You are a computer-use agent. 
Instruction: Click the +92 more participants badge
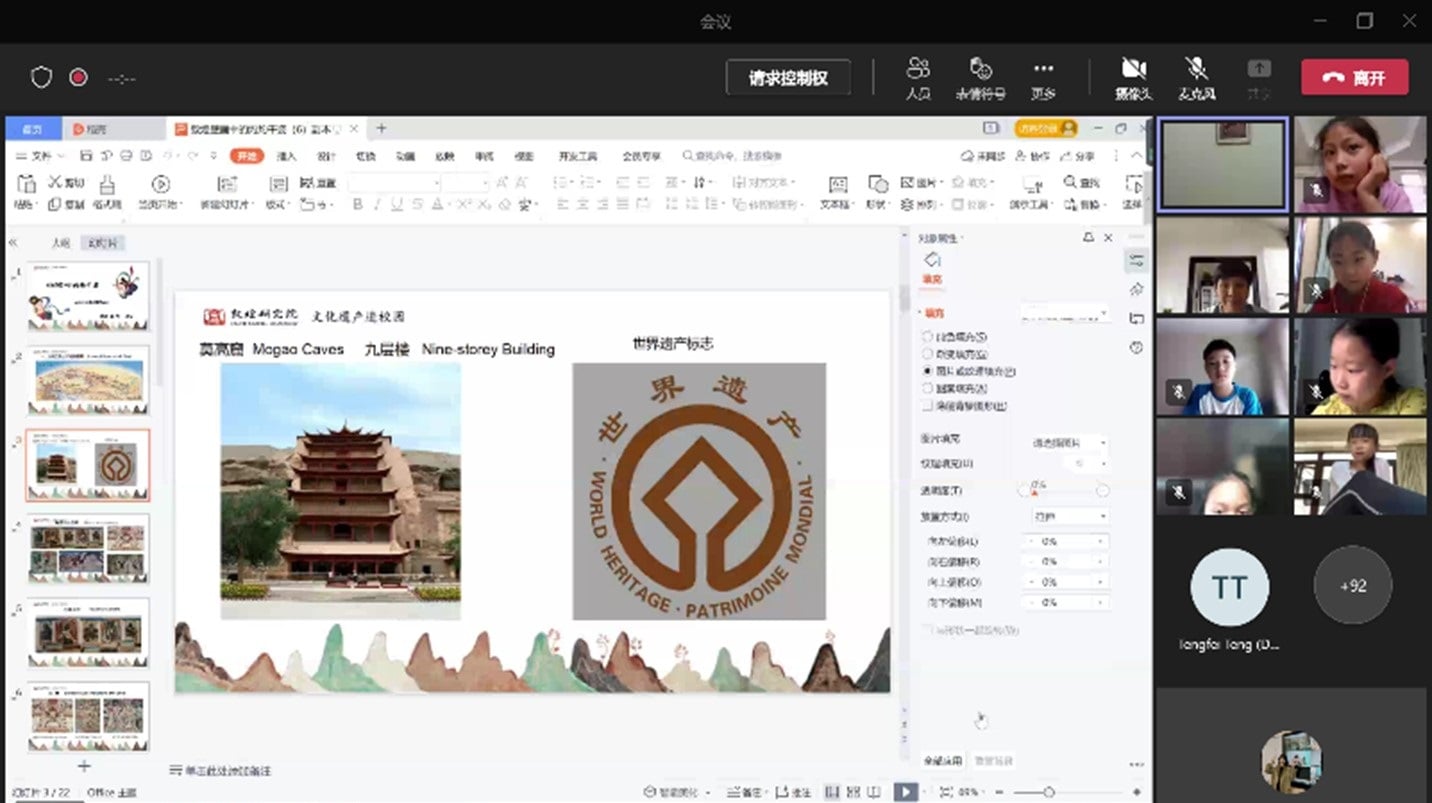pos(1353,585)
